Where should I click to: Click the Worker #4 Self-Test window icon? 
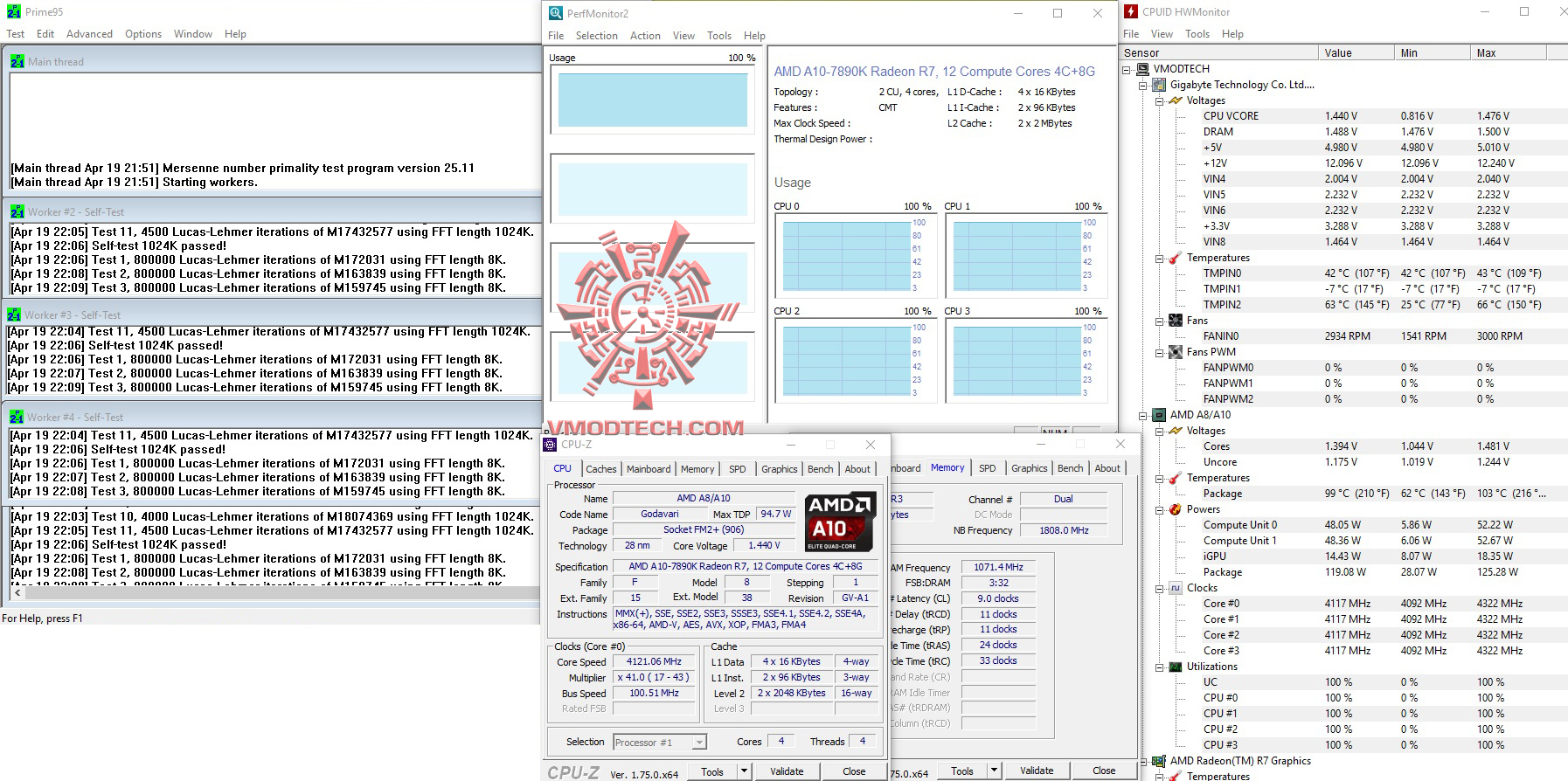(17, 417)
